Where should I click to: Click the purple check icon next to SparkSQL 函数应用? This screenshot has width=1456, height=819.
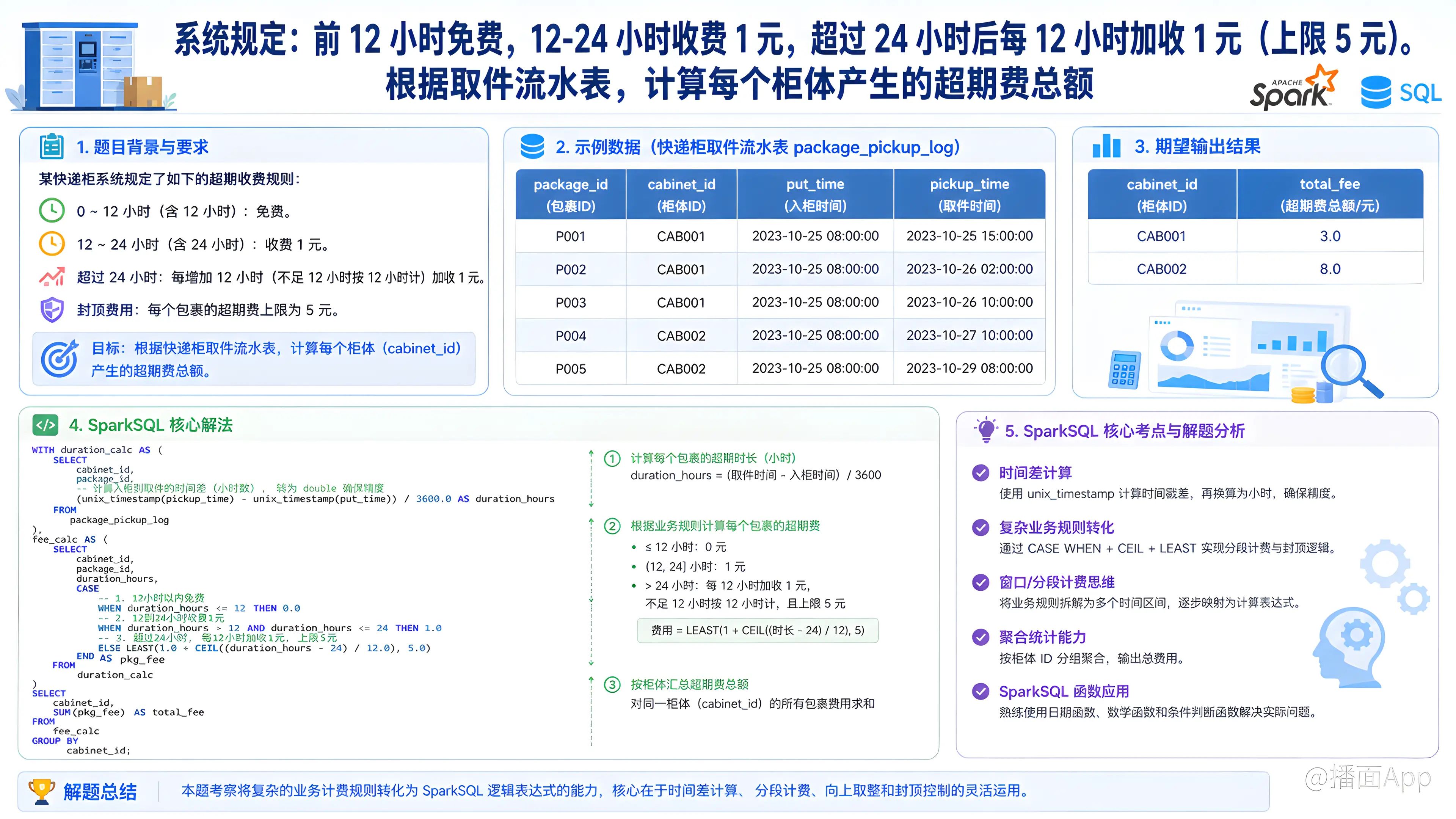[981, 691]
